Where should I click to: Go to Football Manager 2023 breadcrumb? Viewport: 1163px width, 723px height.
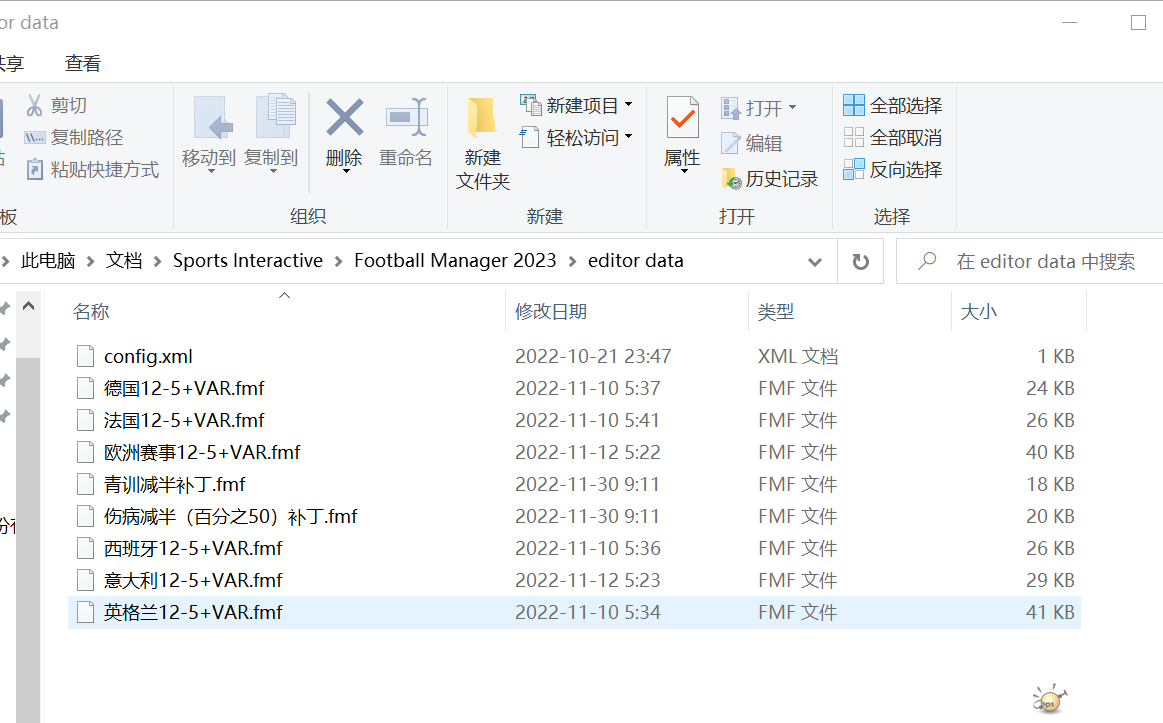(455, 261)
